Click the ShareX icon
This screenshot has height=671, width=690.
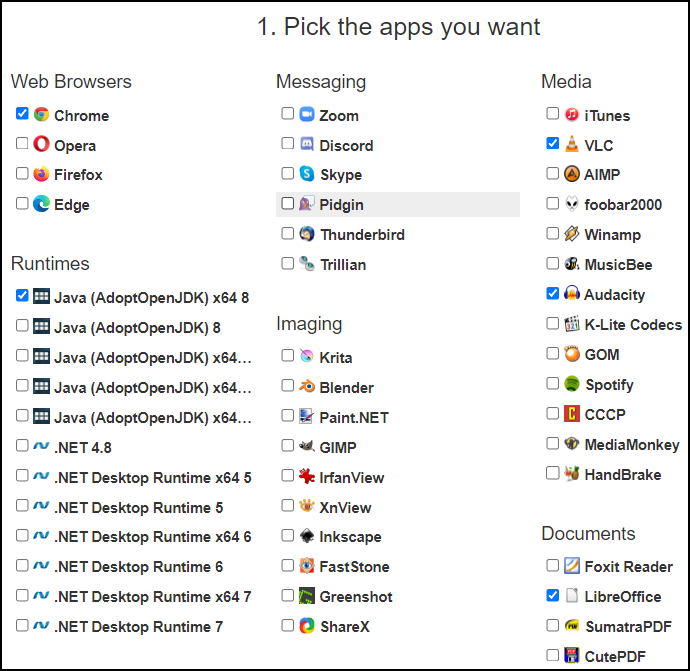point(307,626)
